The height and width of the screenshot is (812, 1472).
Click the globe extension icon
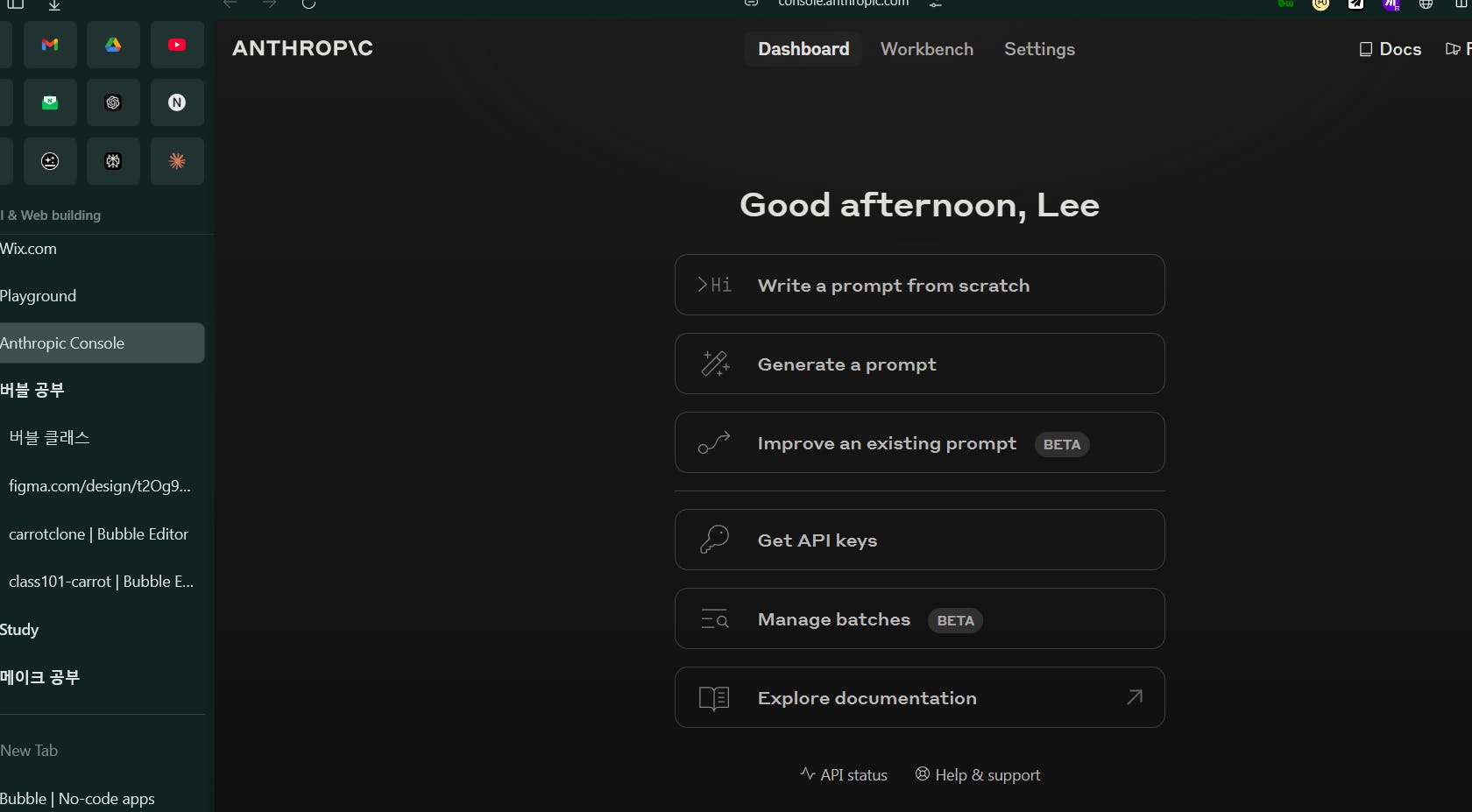[x=1426, y=4]
